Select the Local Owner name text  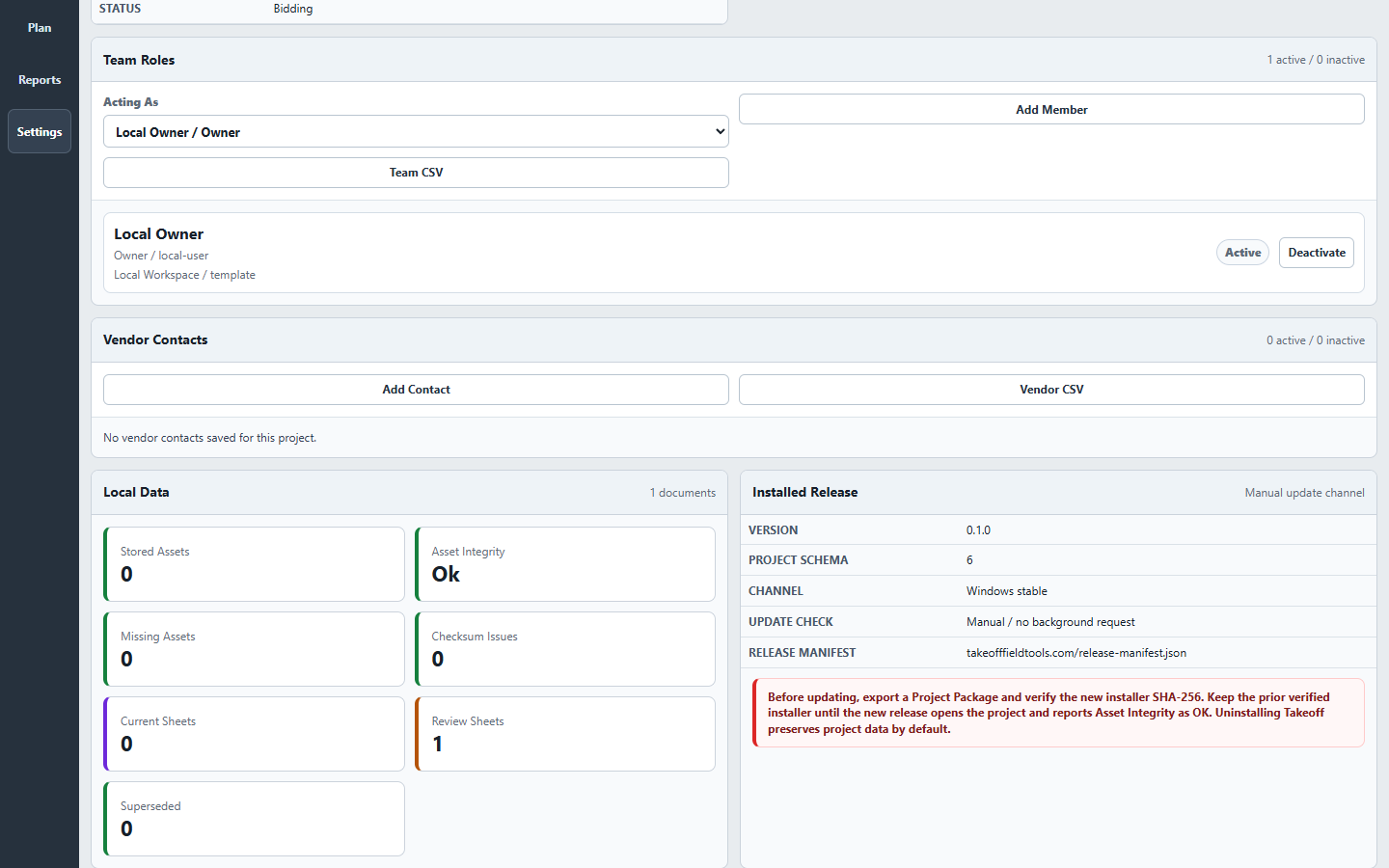coord(158,234)
